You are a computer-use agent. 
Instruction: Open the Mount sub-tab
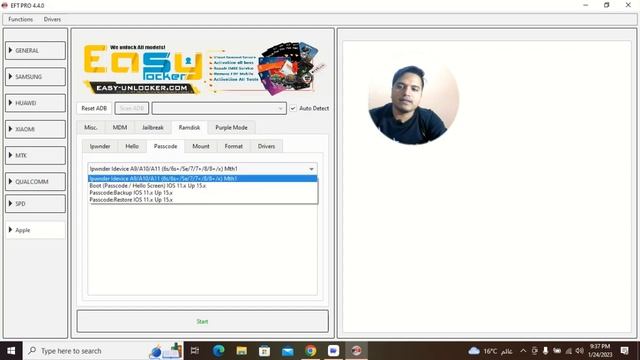(x=201, y=146)
